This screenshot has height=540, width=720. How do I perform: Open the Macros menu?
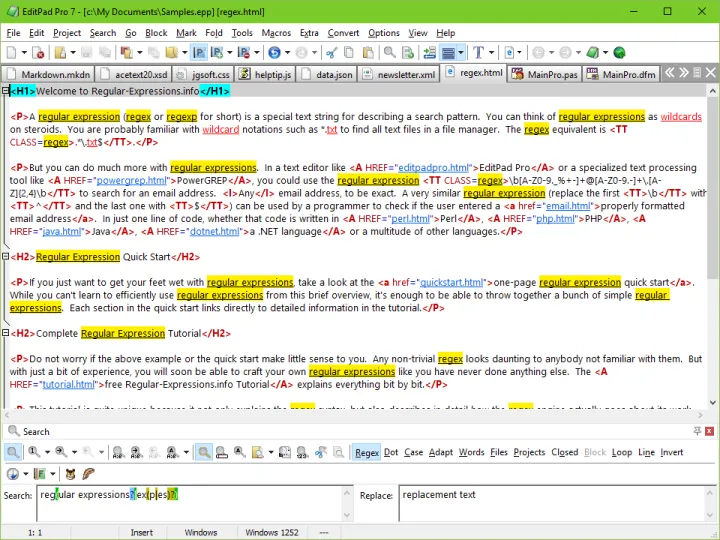click(x=276, y=33)
